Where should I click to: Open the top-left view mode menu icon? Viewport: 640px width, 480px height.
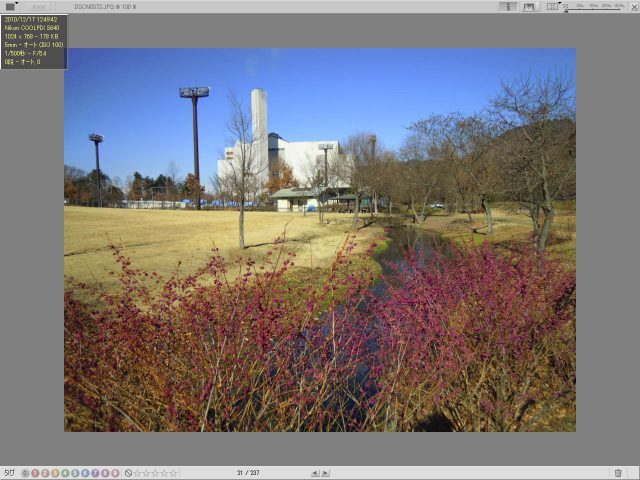pos(10,6)
